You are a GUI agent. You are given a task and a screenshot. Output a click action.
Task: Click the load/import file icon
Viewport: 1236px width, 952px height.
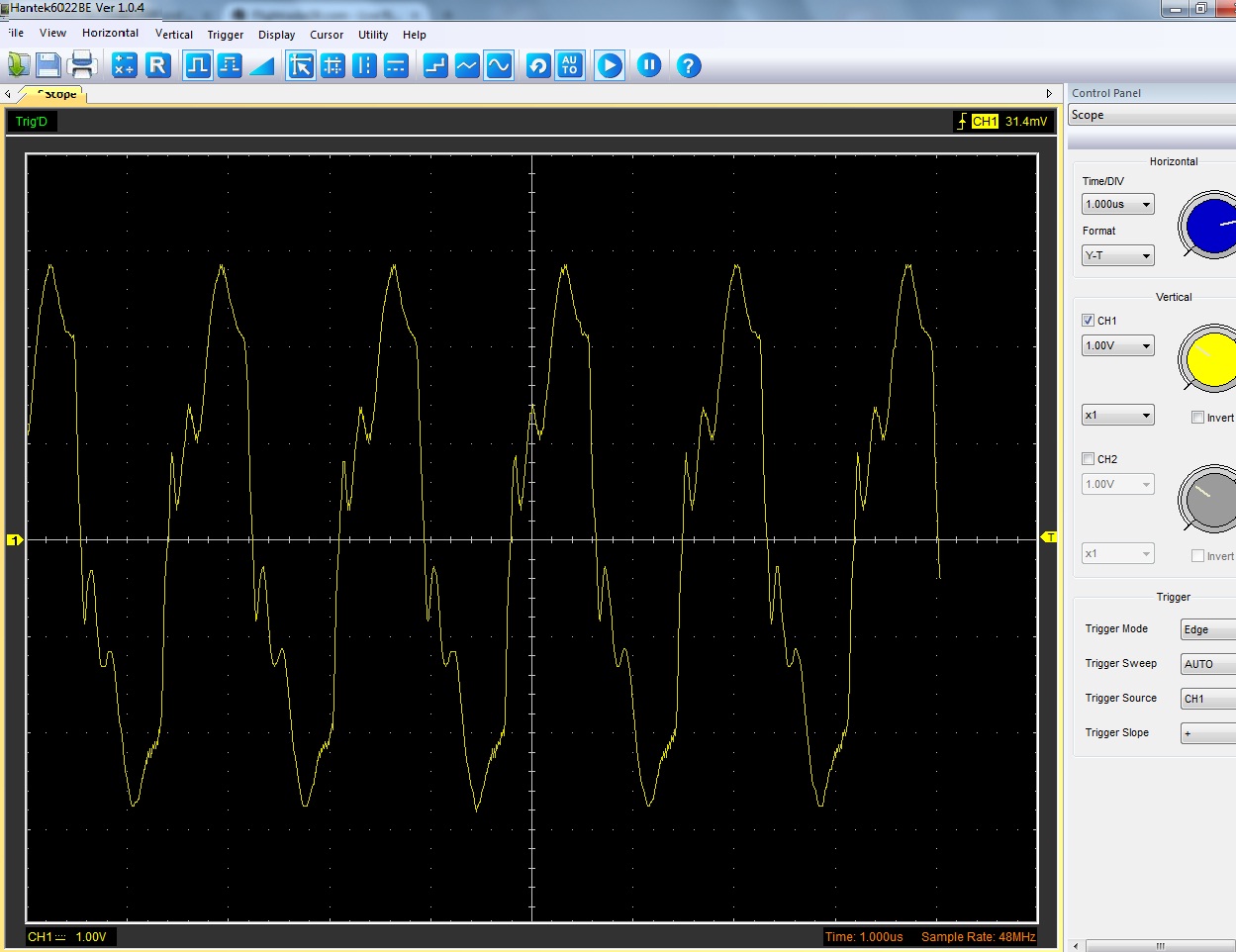coord(19,65)
